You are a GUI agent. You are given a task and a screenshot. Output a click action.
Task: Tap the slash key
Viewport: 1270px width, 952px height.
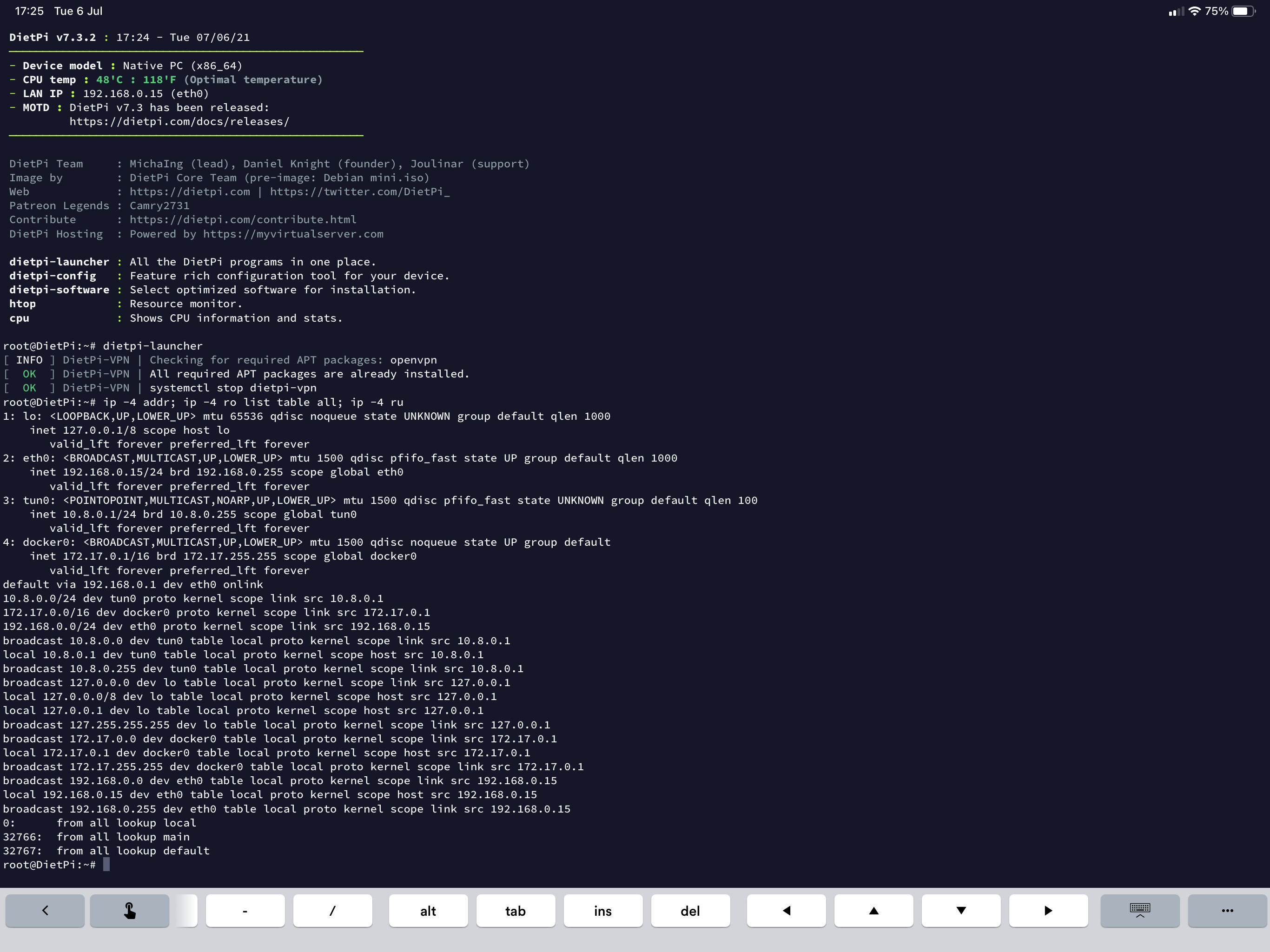[x=332, y=910]
